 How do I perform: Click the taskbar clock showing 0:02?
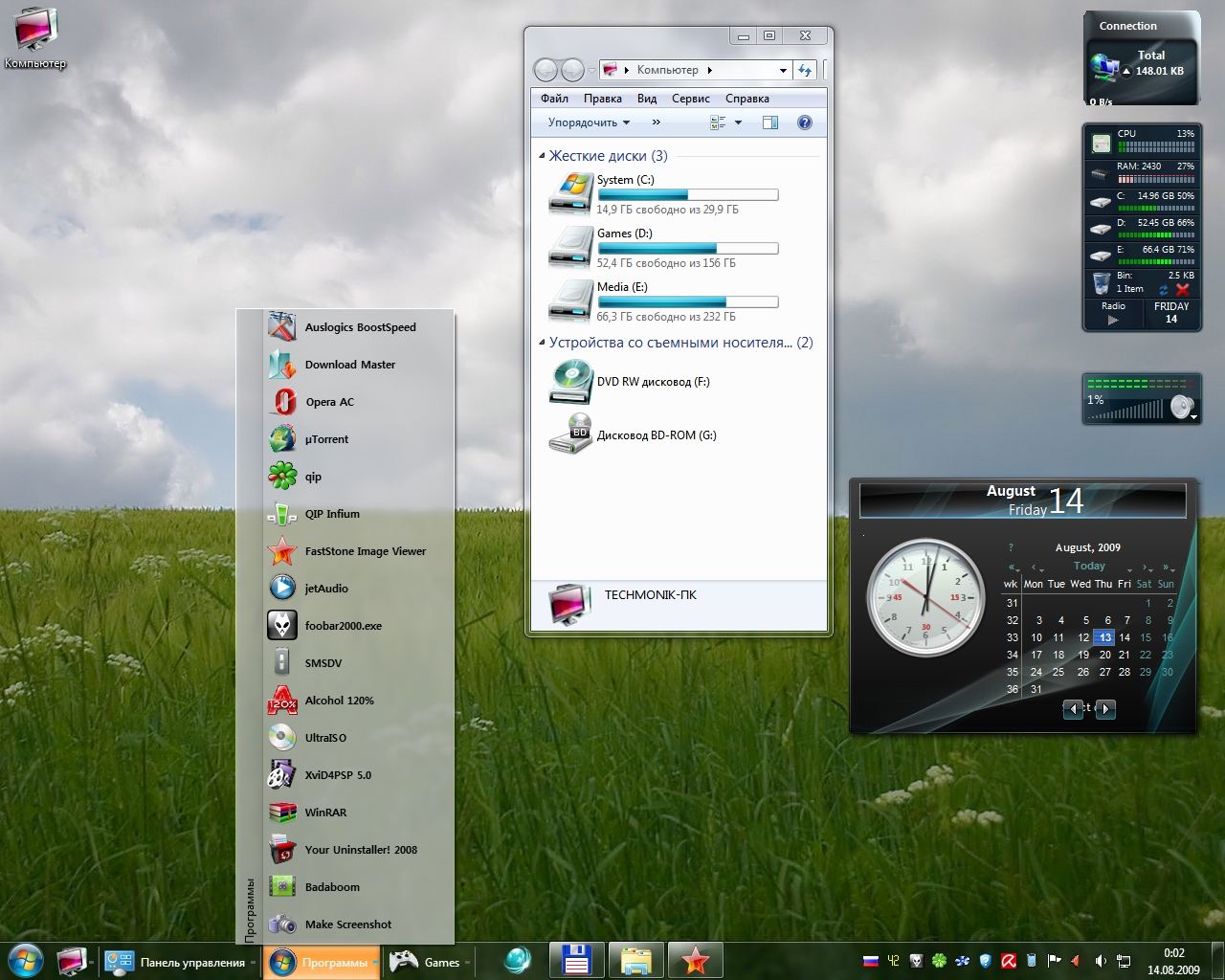pyautogui.click(x=1173, y=961)
